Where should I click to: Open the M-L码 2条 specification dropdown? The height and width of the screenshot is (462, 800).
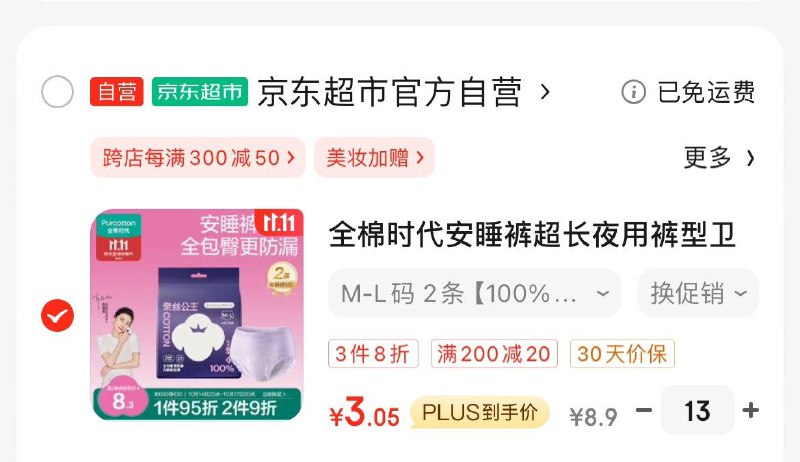point(474,293)
